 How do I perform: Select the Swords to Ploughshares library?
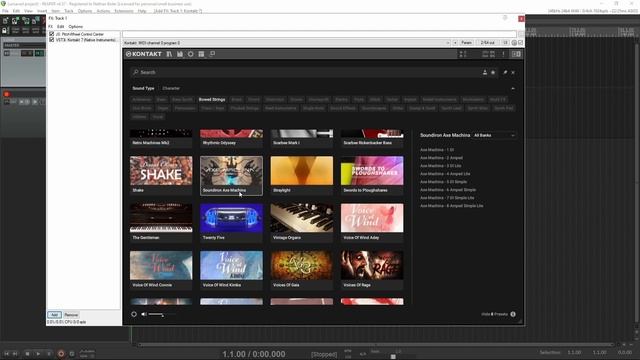click(372, 175)
